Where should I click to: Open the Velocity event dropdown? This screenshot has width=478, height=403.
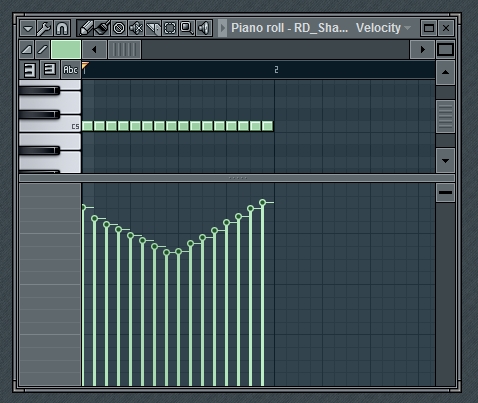[383, 28]
